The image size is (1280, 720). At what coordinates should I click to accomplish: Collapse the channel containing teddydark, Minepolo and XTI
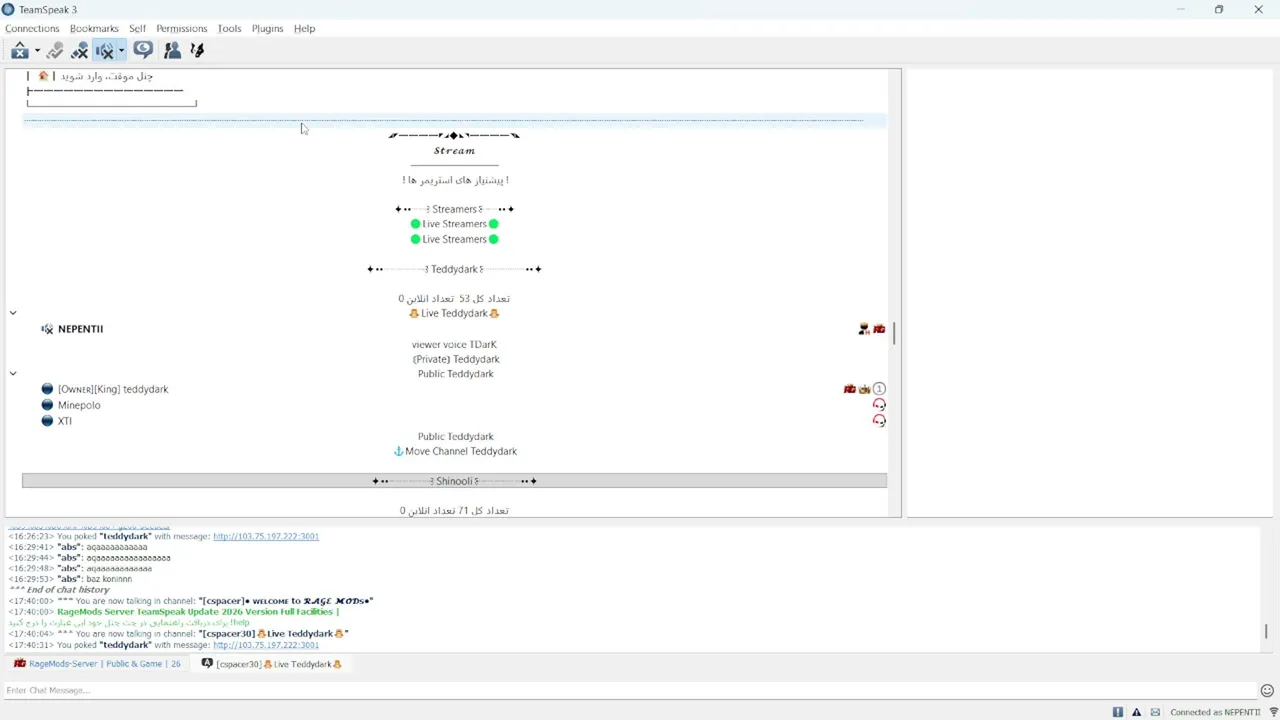13,374
